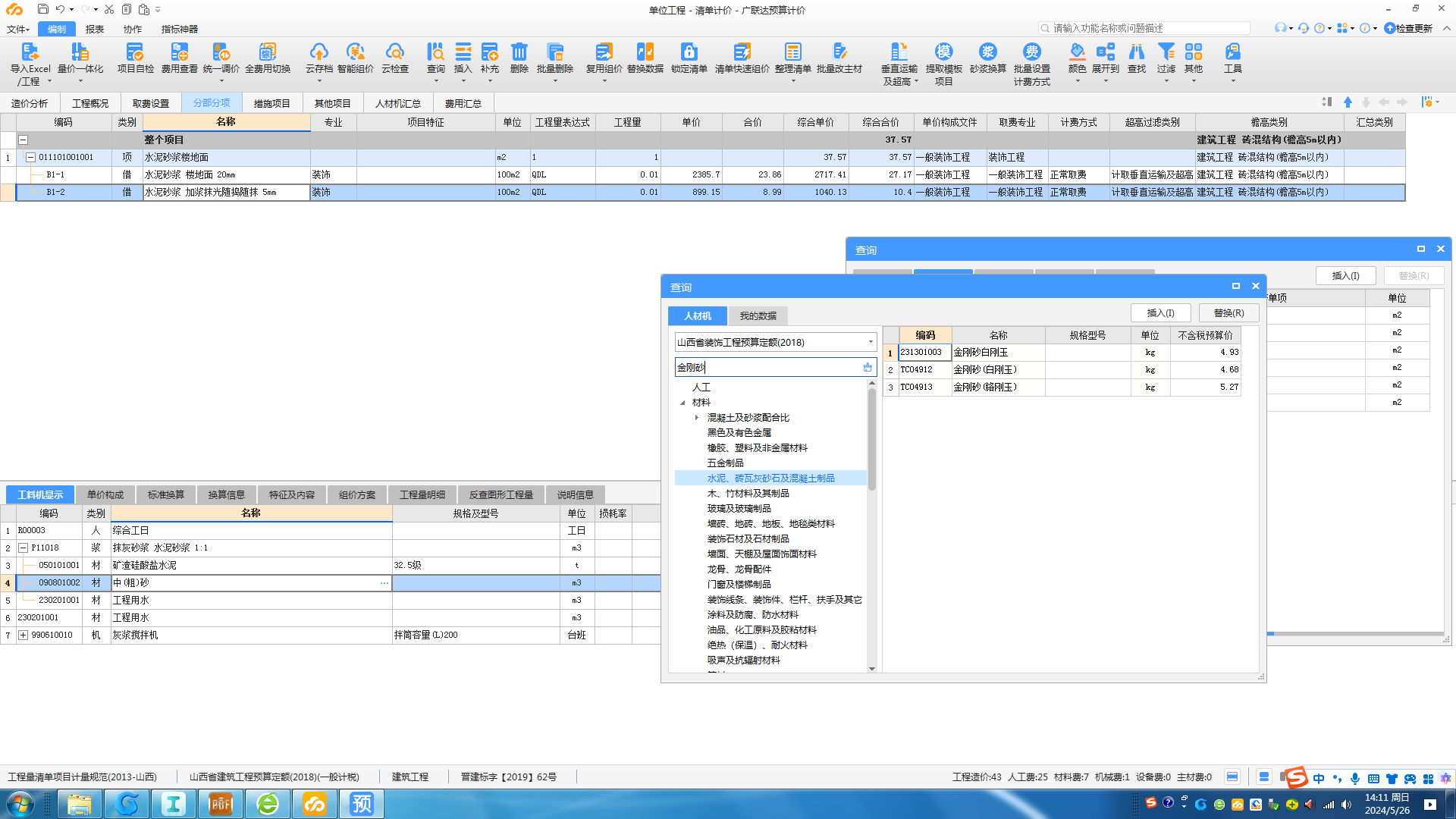Open the Windows Start button
Viewport: 1456px width, 819px height.
coord(20,804)
